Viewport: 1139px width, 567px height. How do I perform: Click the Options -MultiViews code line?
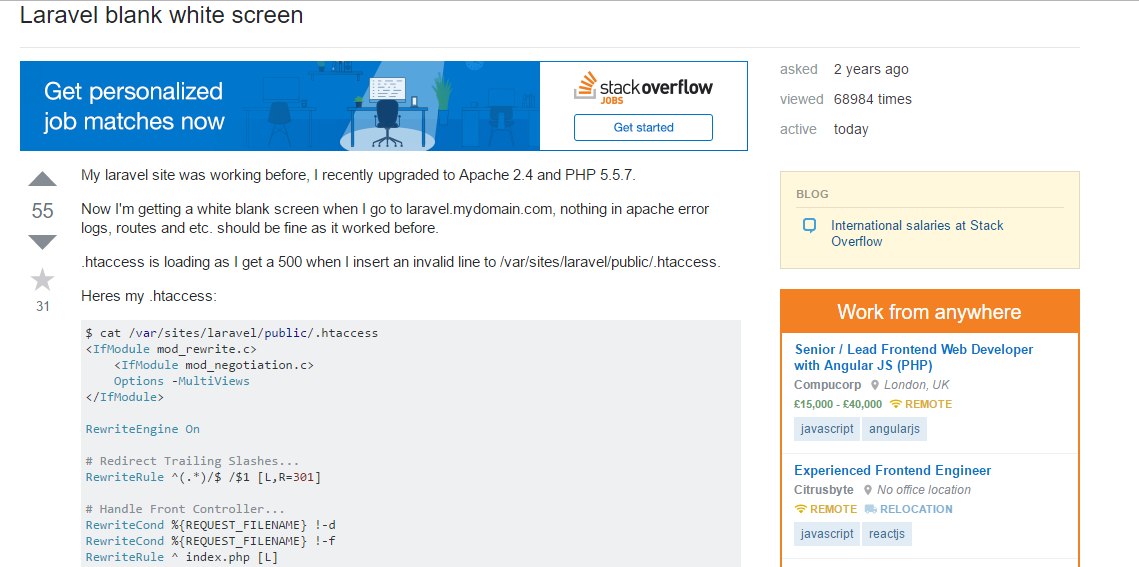point(182,381)
